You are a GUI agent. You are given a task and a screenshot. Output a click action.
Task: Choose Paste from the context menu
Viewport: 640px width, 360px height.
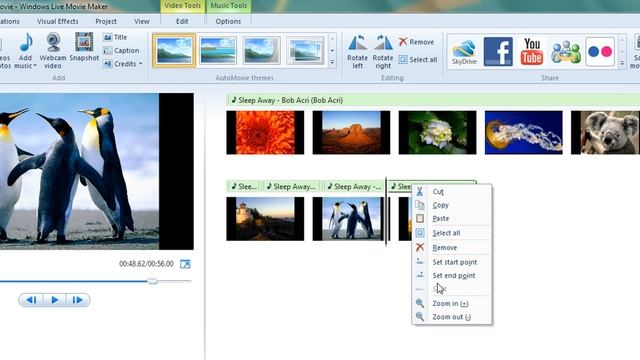pos(451,218)
